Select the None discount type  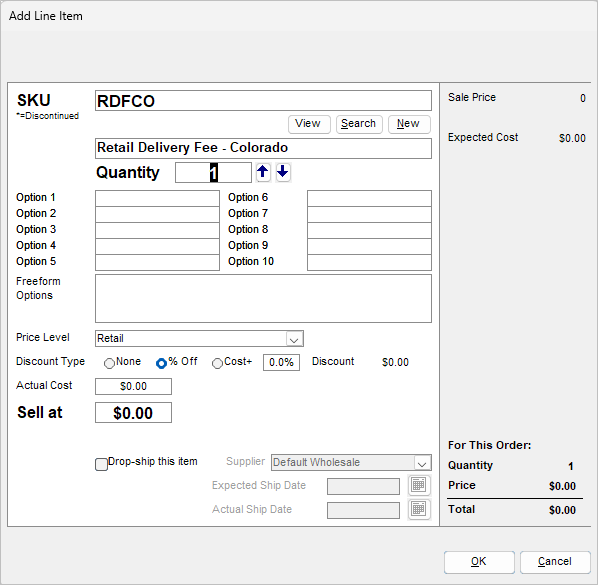click(x=109, y=363)
